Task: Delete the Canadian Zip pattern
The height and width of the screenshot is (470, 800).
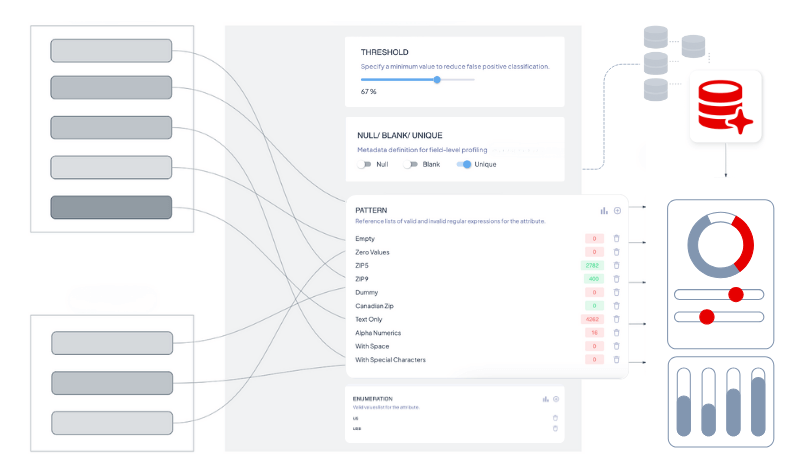Action: (x=617, y=305)
